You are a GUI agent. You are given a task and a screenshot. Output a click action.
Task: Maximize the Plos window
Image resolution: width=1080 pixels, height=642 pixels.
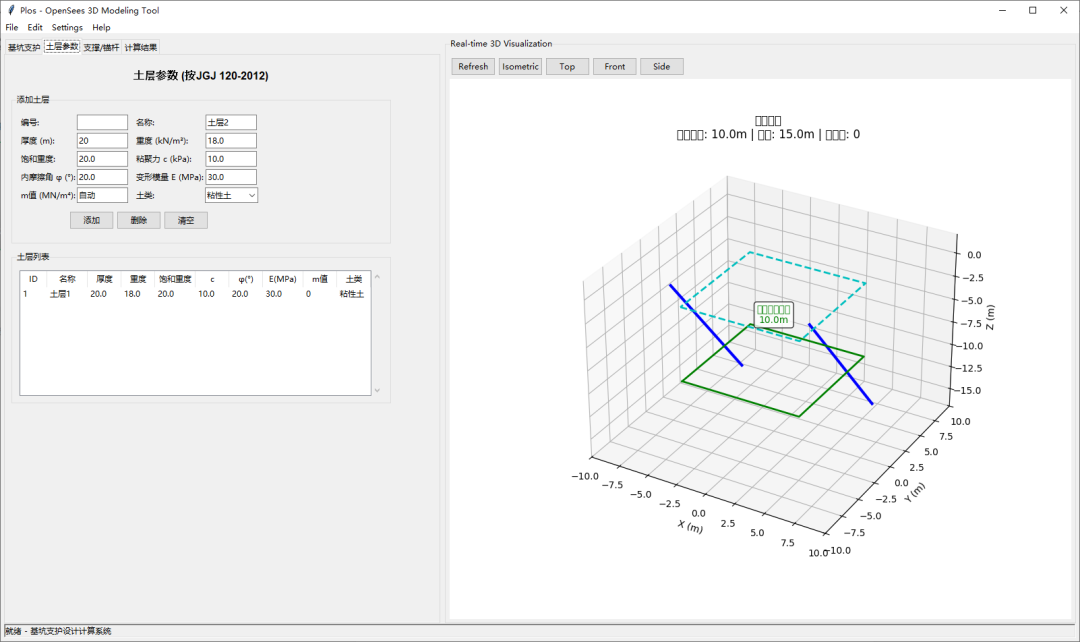pos(1032,10)
